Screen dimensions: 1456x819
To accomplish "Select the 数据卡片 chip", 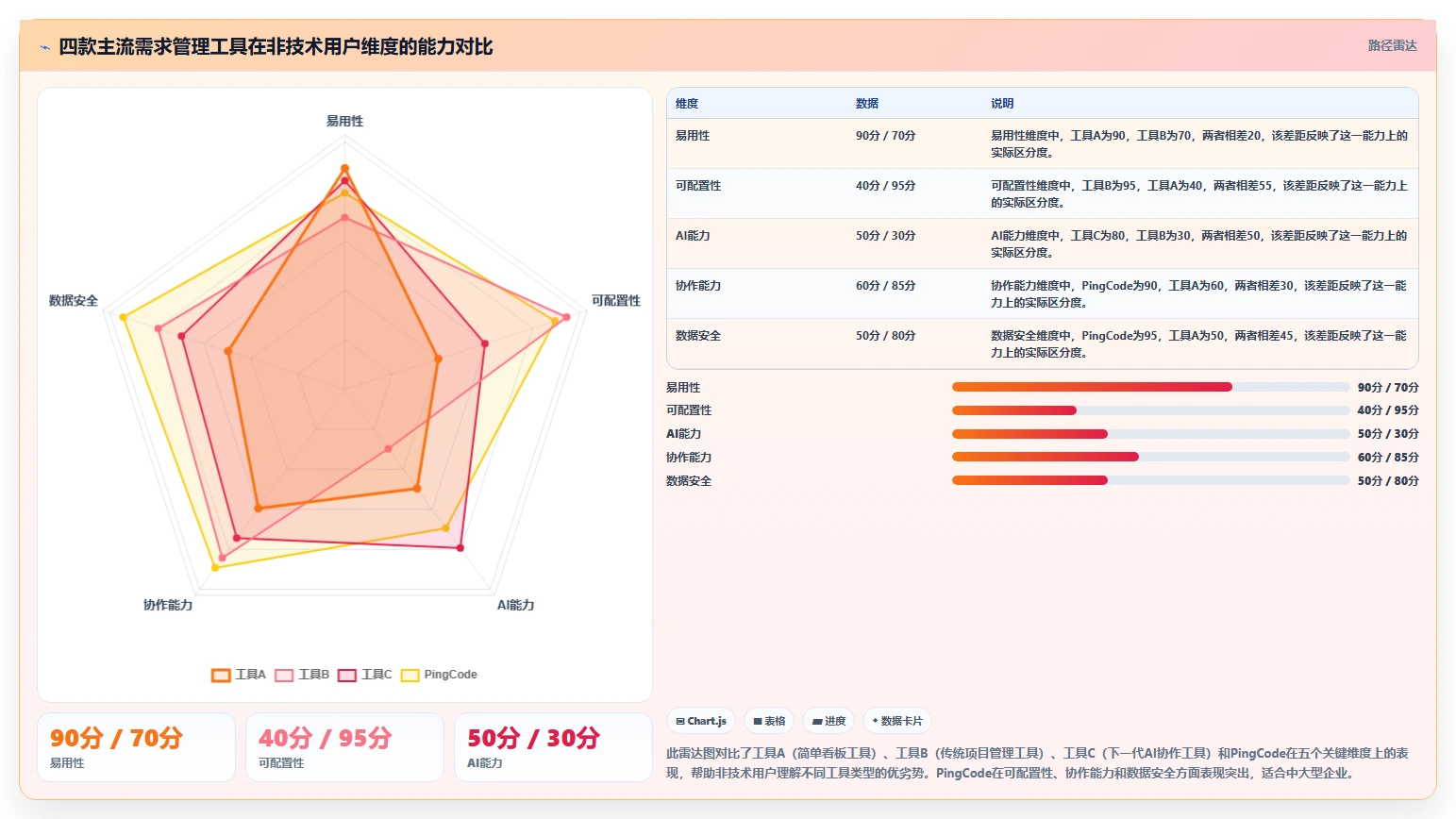I will pos(897,721).
